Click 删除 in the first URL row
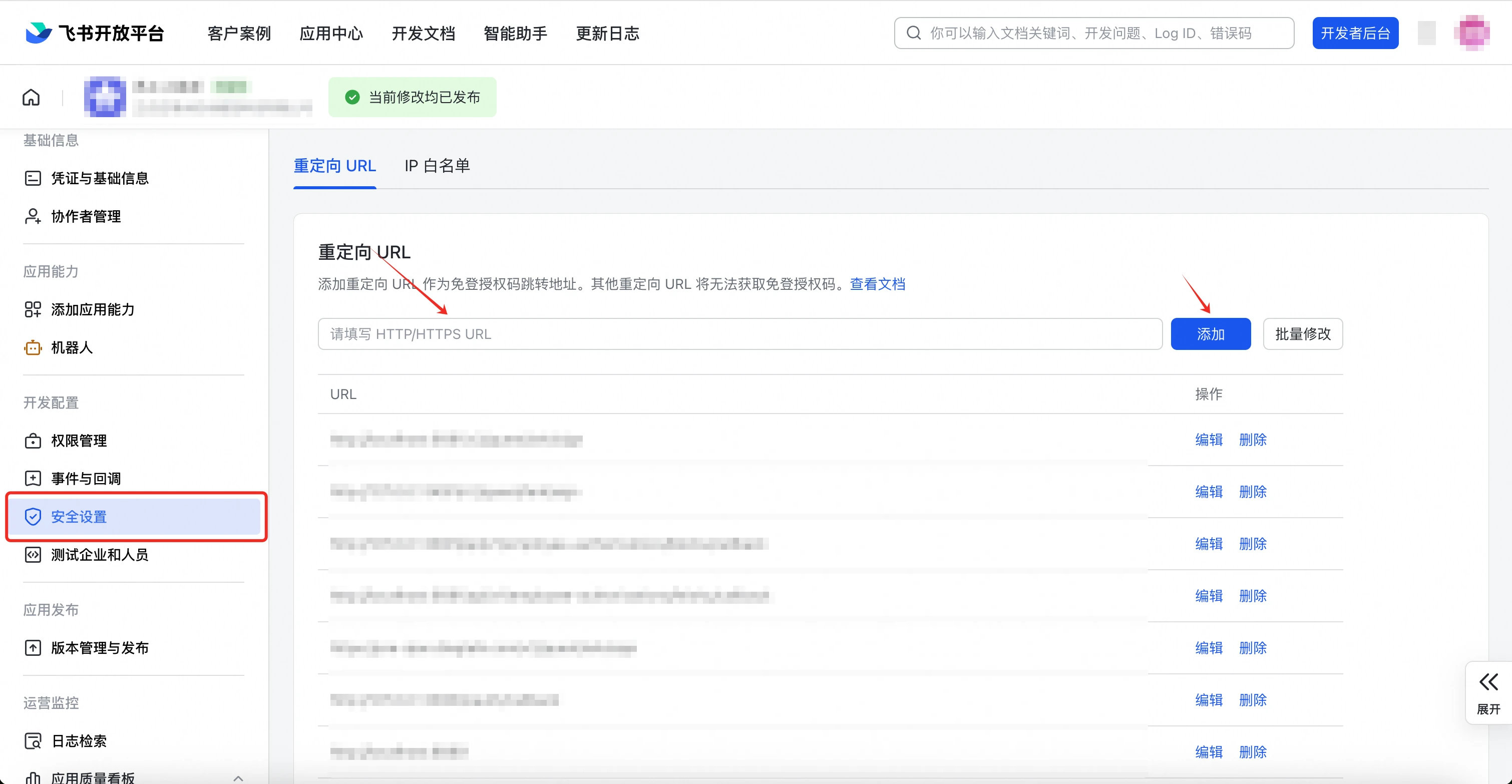1512x784 pixels. click(1253, 440)
